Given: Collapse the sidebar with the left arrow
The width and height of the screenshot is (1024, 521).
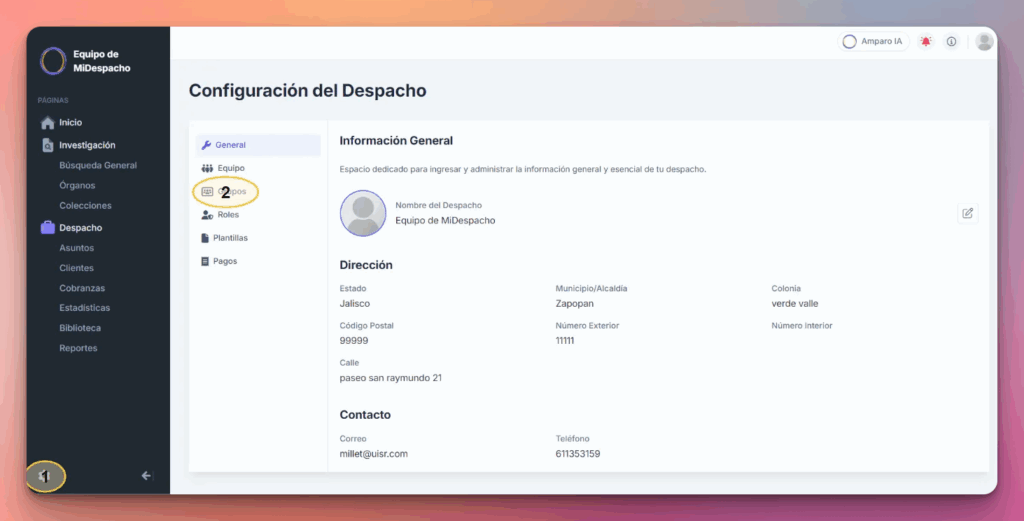Looking at the screenshot, I should (146, 476).
